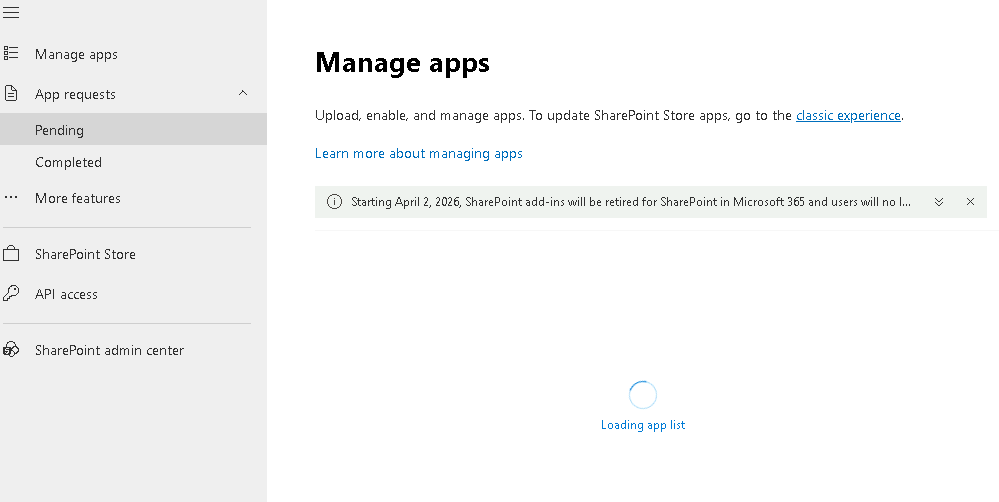999x502 pixels.
Task: Collapse the App requests section chevron
Action: (243, 93)
